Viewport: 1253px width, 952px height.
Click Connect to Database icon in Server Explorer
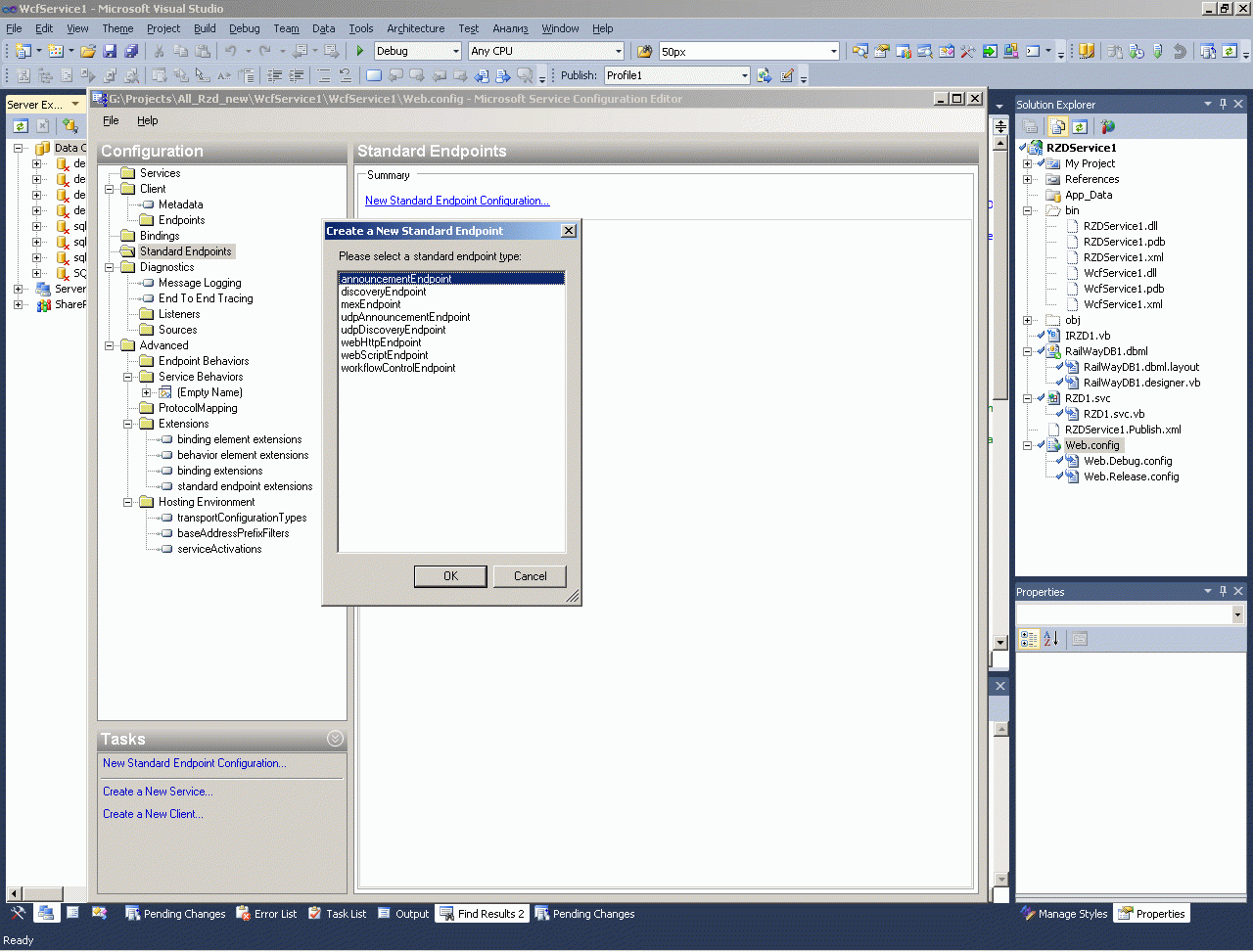70,125
